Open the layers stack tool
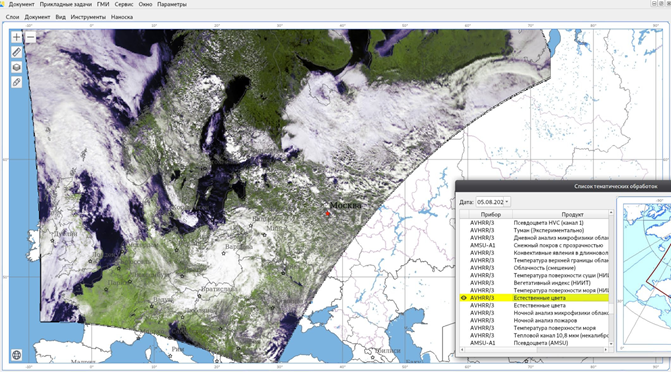Image resolution: width=671 pixels, height=372 pixels. click(x=16, y=67)
